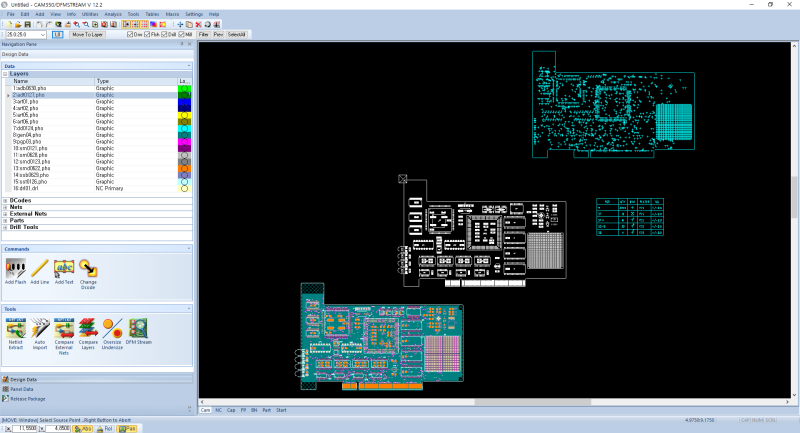The width and height of the screenshot is (800, 433).
Task: Expand the DCodes tree section
Action: [x=5, y=200]
